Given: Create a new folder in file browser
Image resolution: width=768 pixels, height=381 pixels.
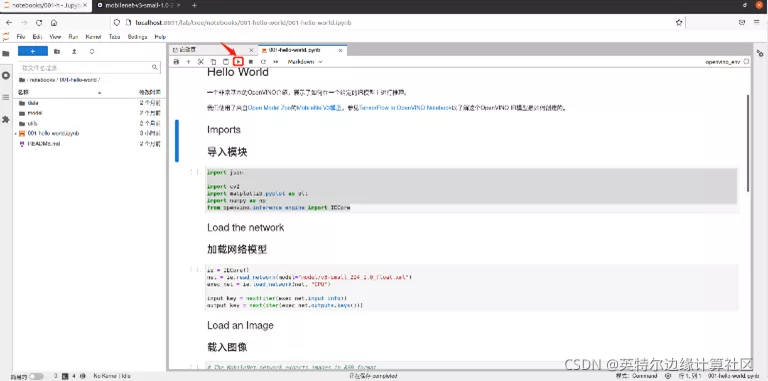Looking at the screenshot, I should pyautogui.click(x=57, y=51).
